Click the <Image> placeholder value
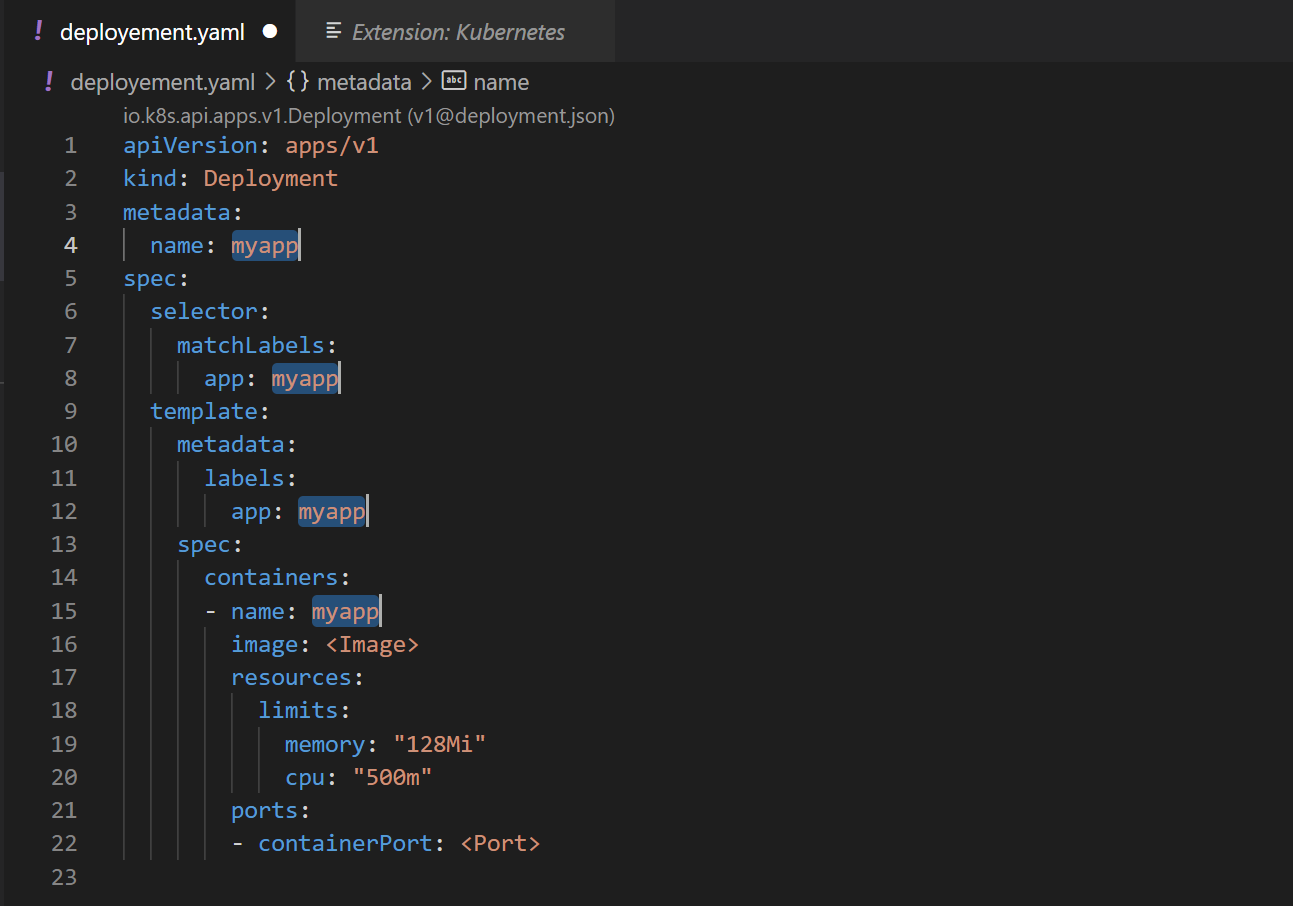 pos(372,644)
